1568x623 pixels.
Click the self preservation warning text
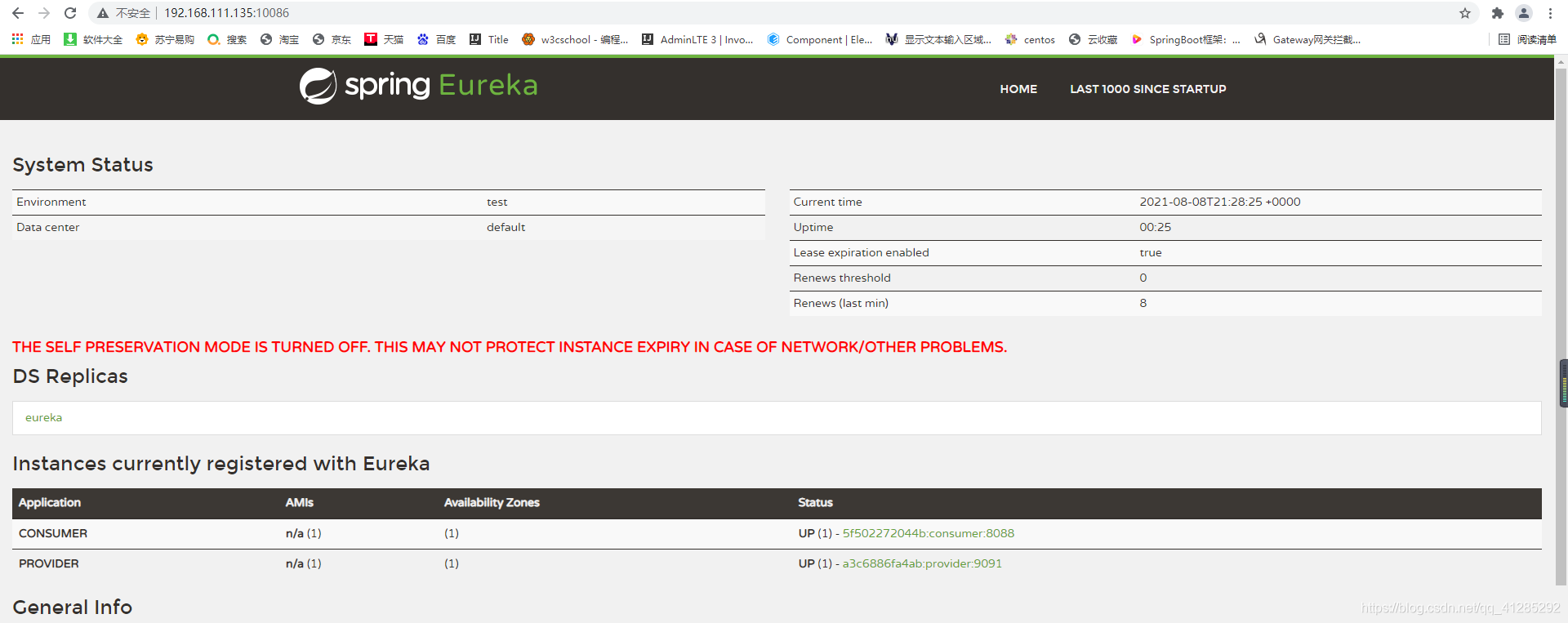(510, 347)
